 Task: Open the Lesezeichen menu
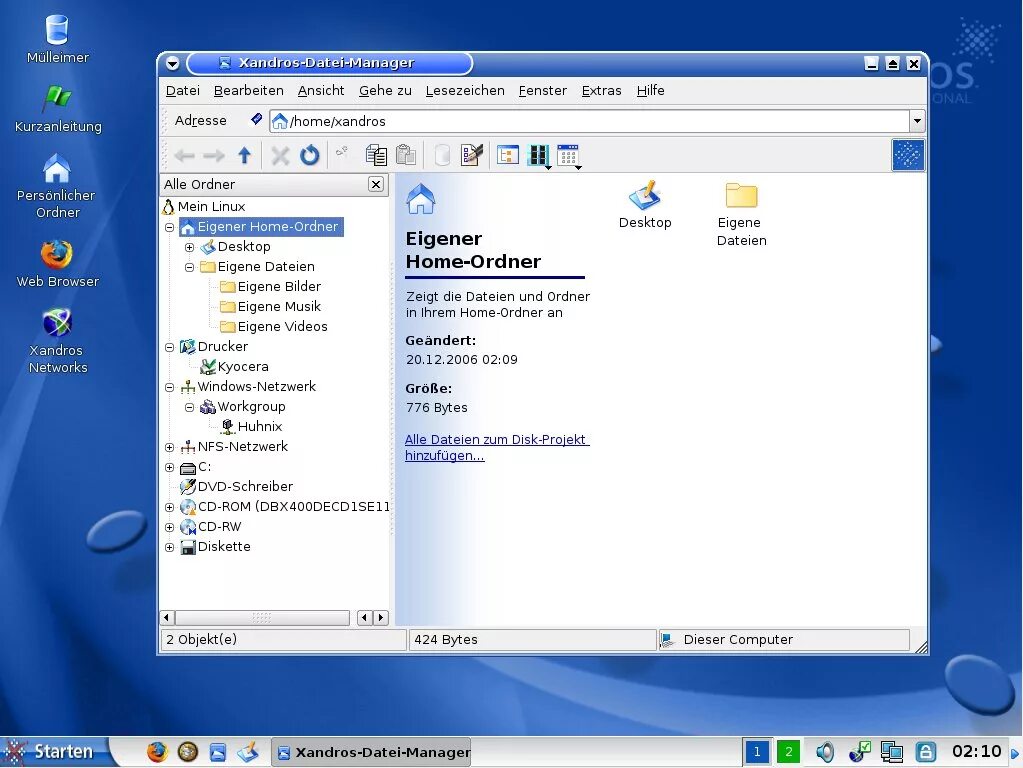tap(465, 91)
